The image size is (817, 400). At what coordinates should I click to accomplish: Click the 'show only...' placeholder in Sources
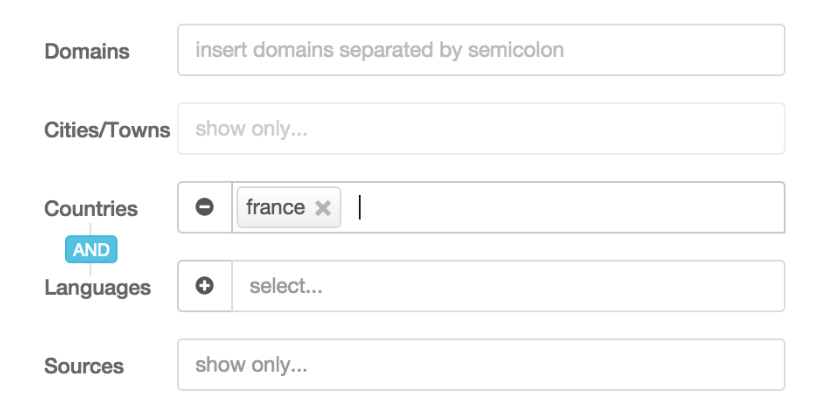point(251,365)
